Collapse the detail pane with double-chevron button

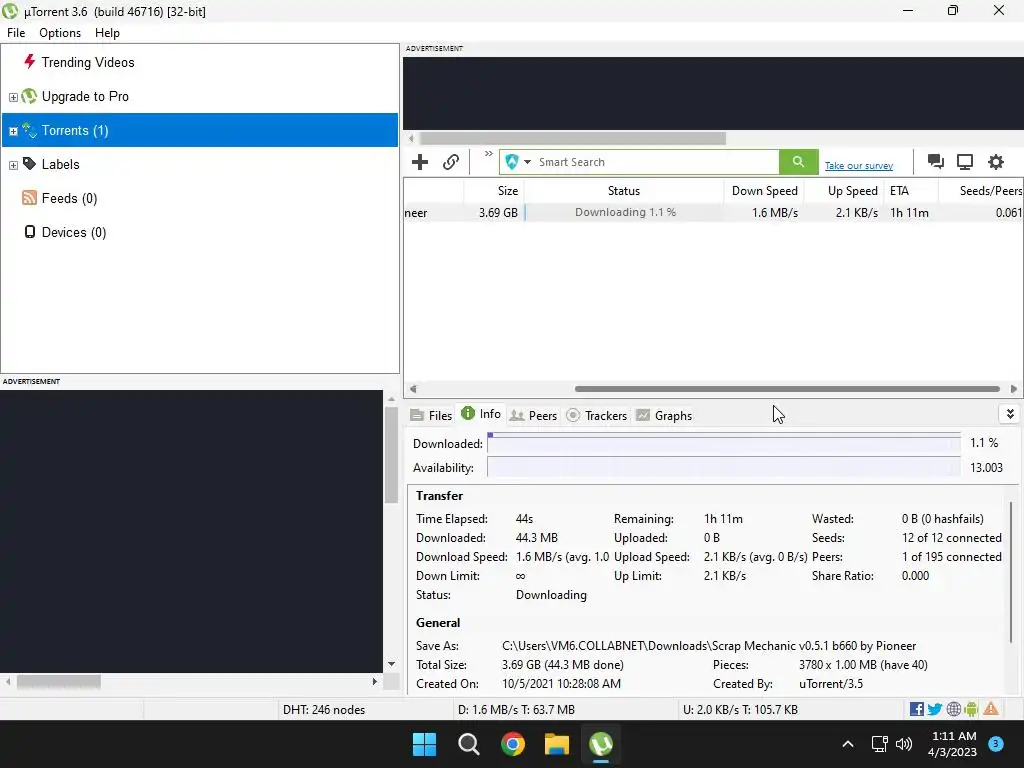point(1010,414)
